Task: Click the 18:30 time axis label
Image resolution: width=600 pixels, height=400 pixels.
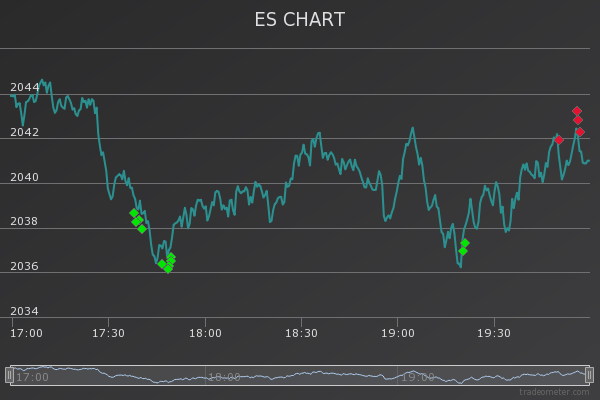Action: pyautogui.click(x=301, y=333)
